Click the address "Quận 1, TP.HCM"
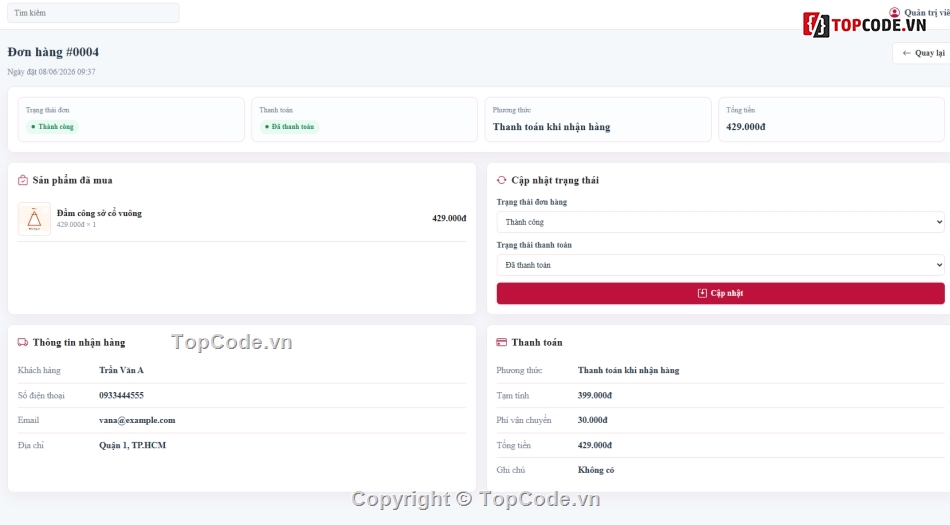 (x=132, y=445)
